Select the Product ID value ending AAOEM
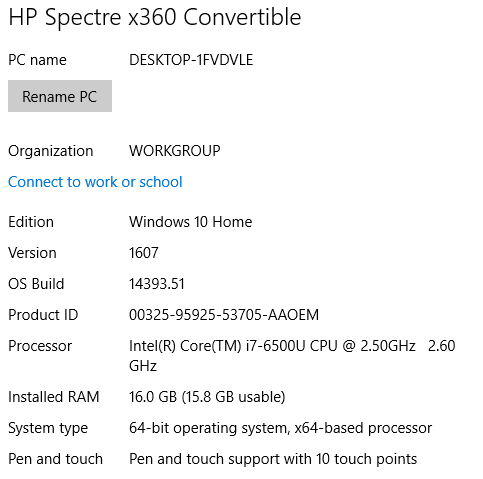 [x=224, y=315]
